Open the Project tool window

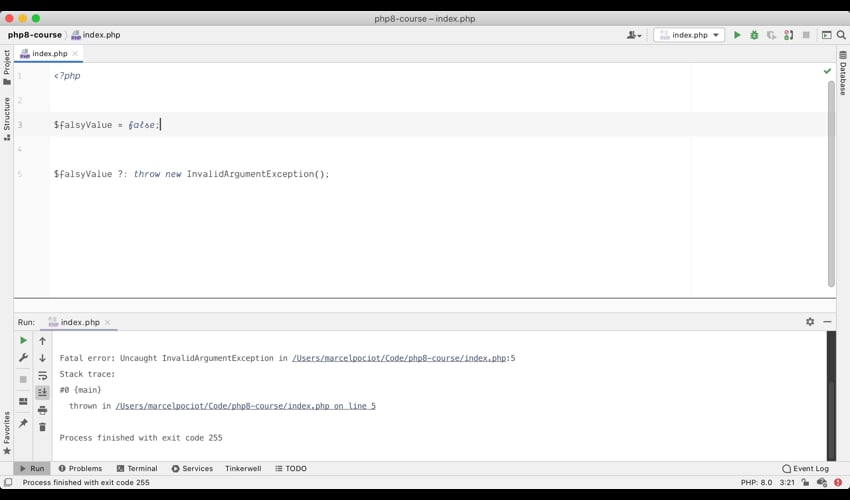point(7,67)
